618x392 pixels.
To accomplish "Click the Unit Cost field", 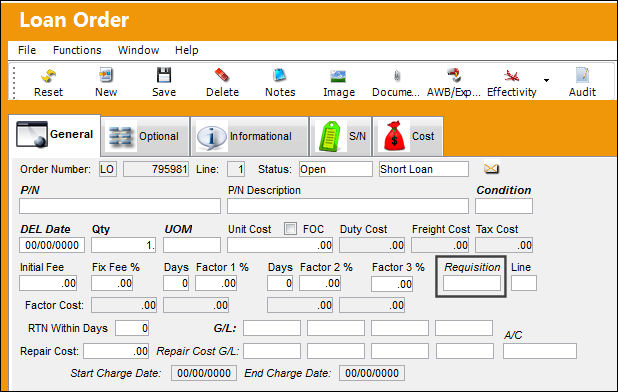I will 280,245.
